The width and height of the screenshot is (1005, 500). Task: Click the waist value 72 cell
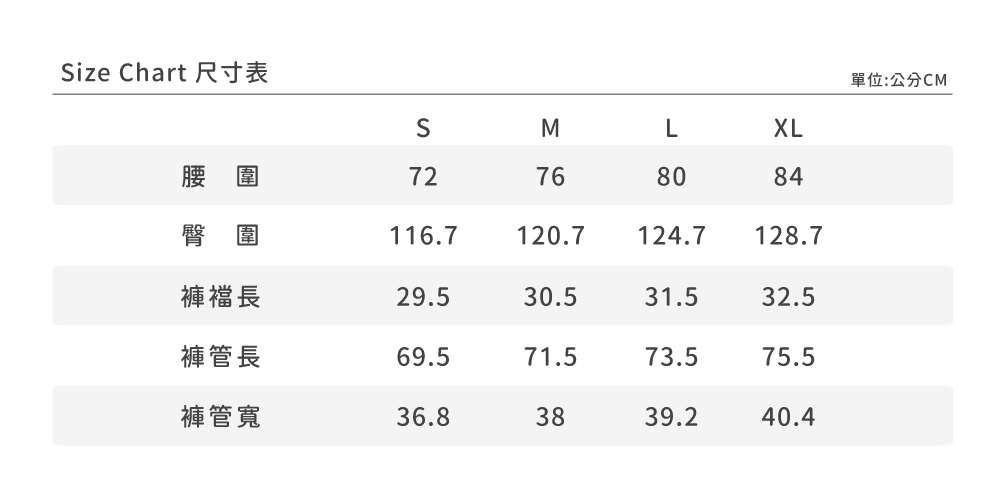[x=423, y=177]
